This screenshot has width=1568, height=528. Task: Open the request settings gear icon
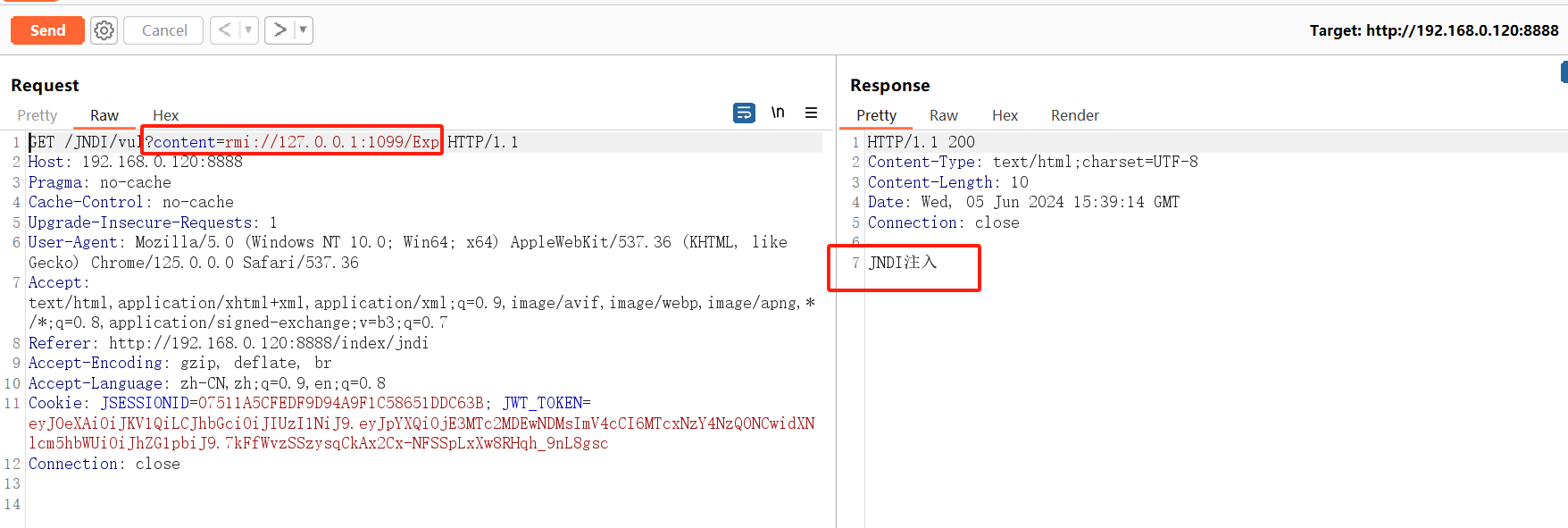coord(104,30)
